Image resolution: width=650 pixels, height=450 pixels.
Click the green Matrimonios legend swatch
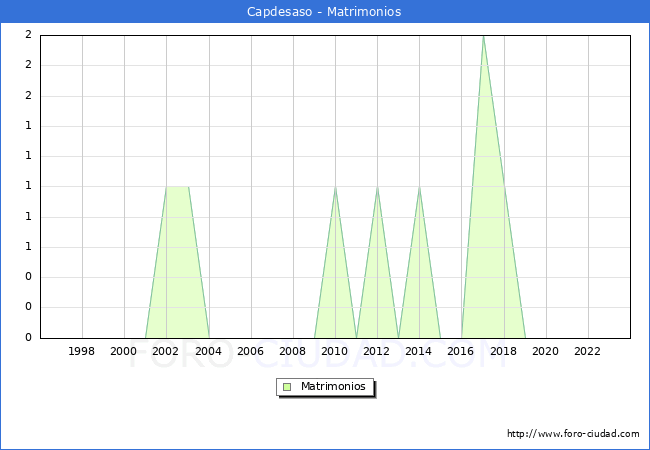click(x=287, y=387)
